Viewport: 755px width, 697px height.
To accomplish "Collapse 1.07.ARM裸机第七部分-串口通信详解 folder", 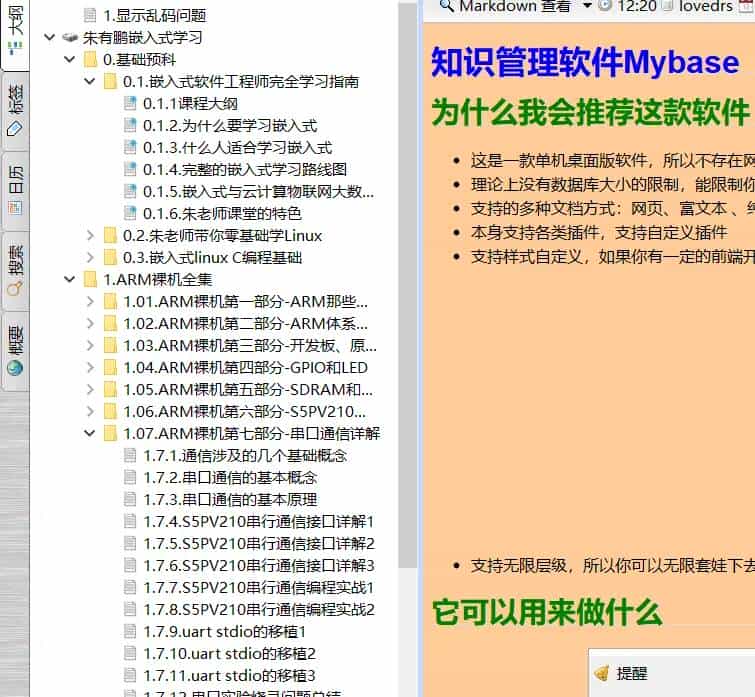I will (x=90, y=434).
